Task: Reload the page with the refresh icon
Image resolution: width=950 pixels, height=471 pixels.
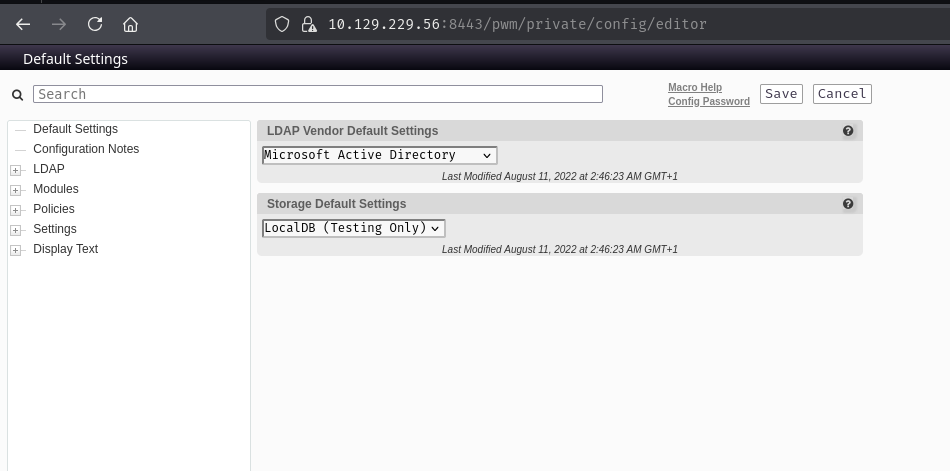Action: (95, 24)
